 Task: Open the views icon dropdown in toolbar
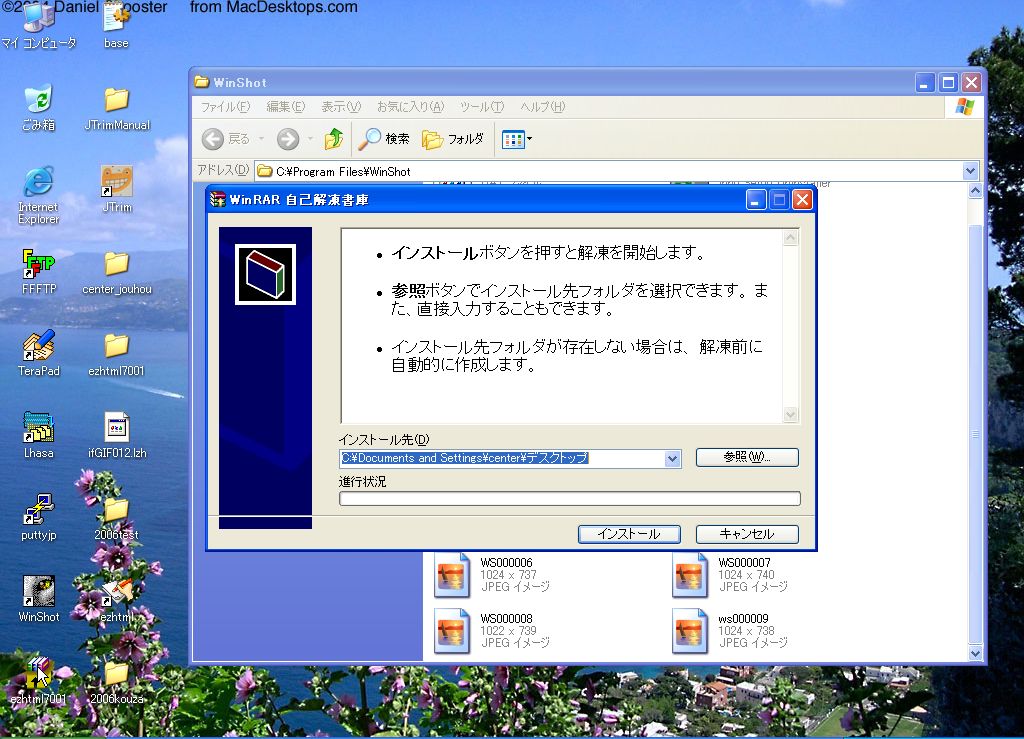tap(517, 138)
